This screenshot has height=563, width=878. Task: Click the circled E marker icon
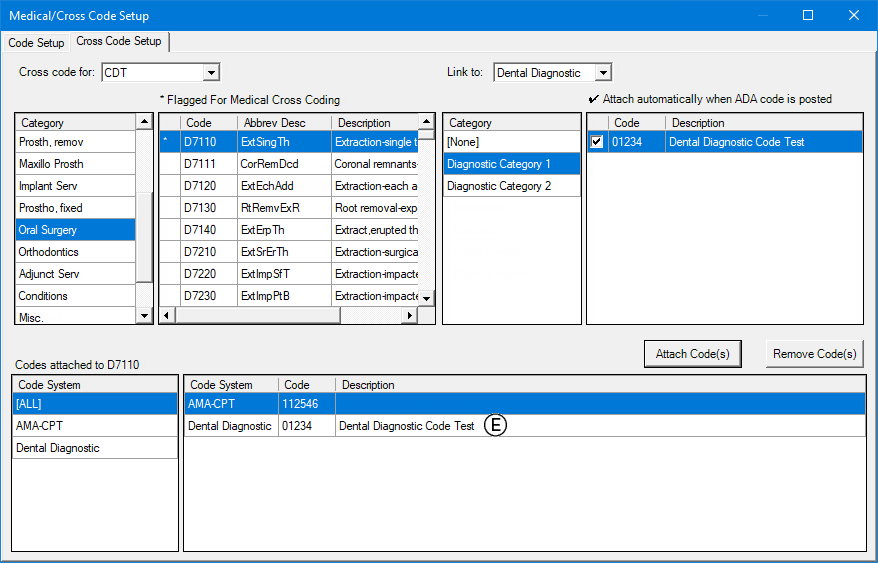point(496,426)
